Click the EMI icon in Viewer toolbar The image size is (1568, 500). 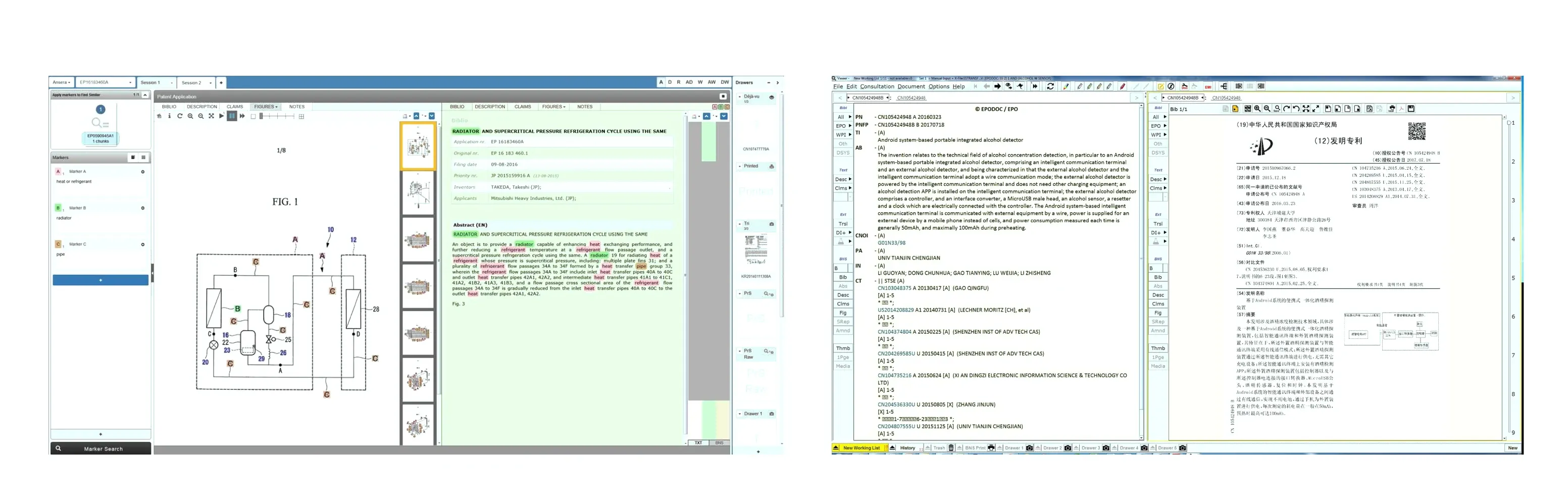[x=1208, y=87]
